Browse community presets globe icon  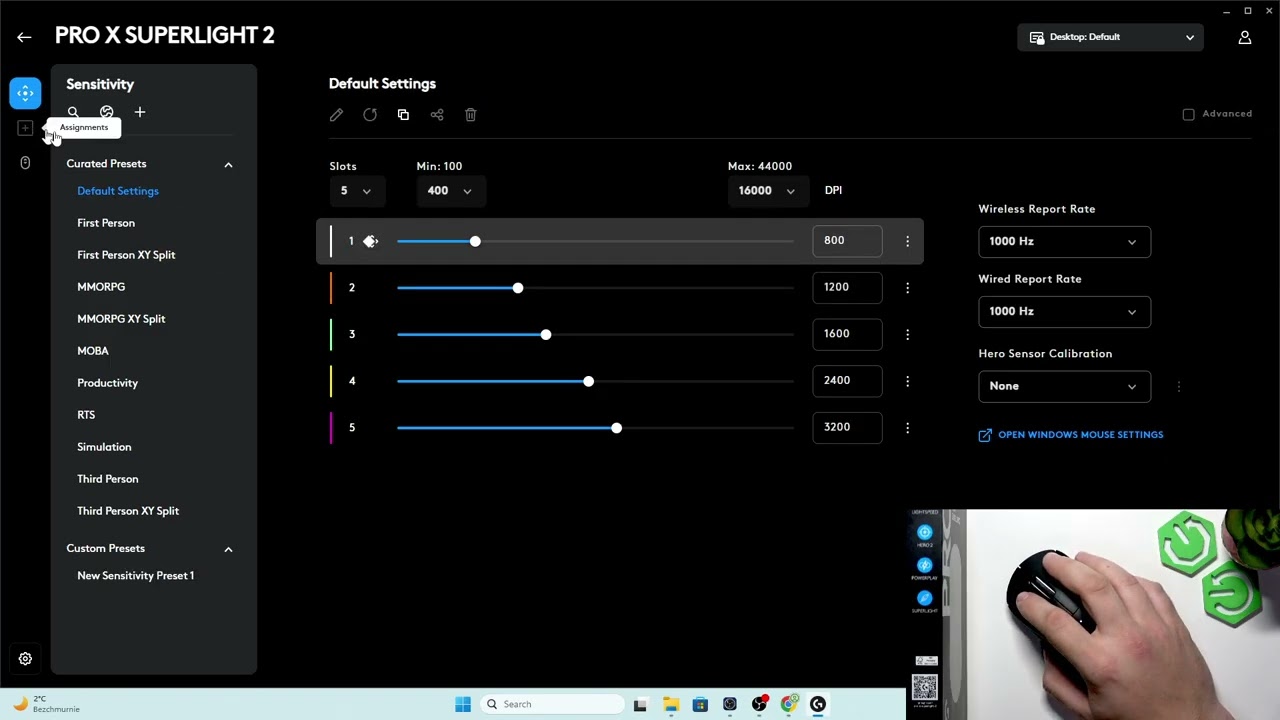[107, 113]
